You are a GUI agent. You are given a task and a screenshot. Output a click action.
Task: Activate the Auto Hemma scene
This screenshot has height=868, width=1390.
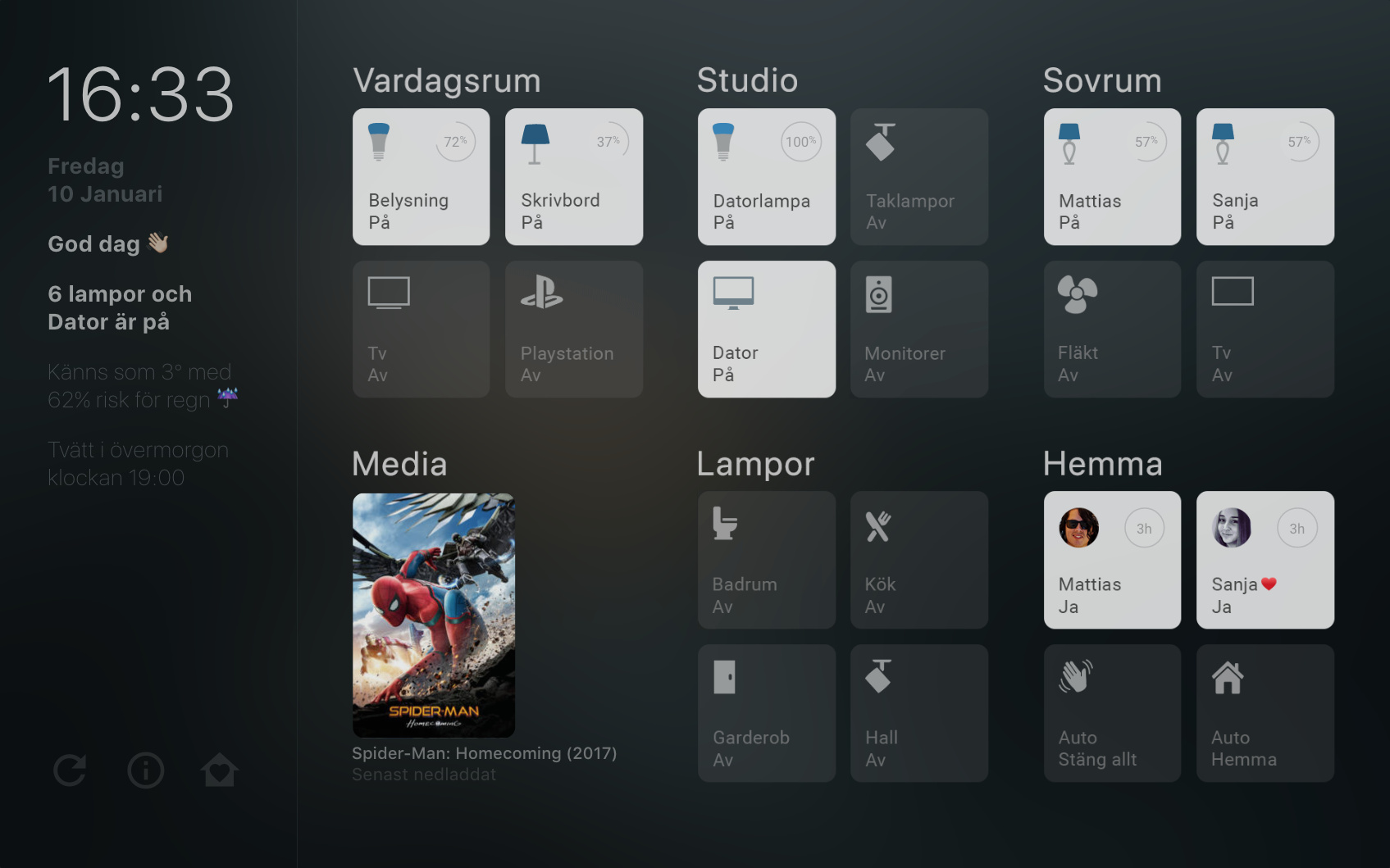1265,712
